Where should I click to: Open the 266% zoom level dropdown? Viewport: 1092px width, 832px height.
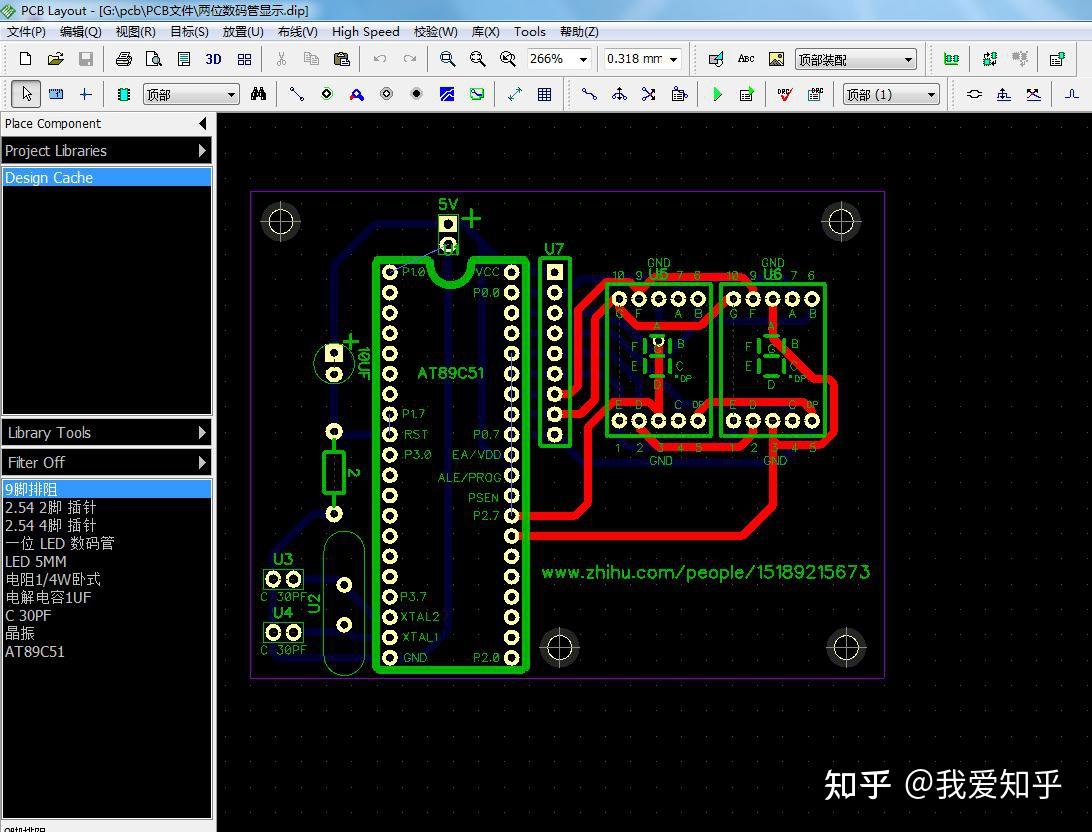point(582,59)
